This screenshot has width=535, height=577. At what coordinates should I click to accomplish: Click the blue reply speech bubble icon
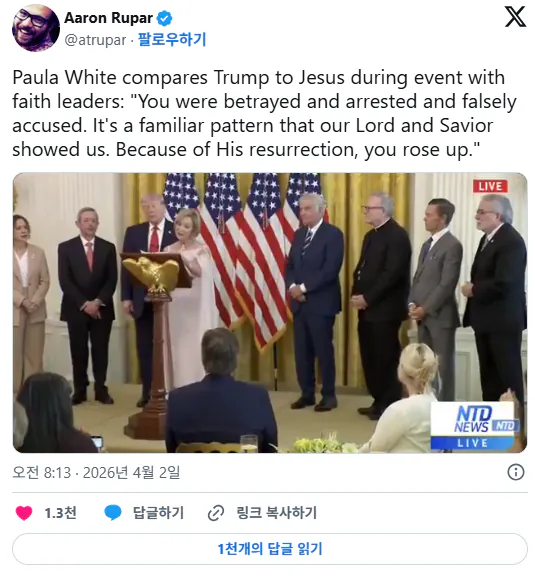point(113,513)
